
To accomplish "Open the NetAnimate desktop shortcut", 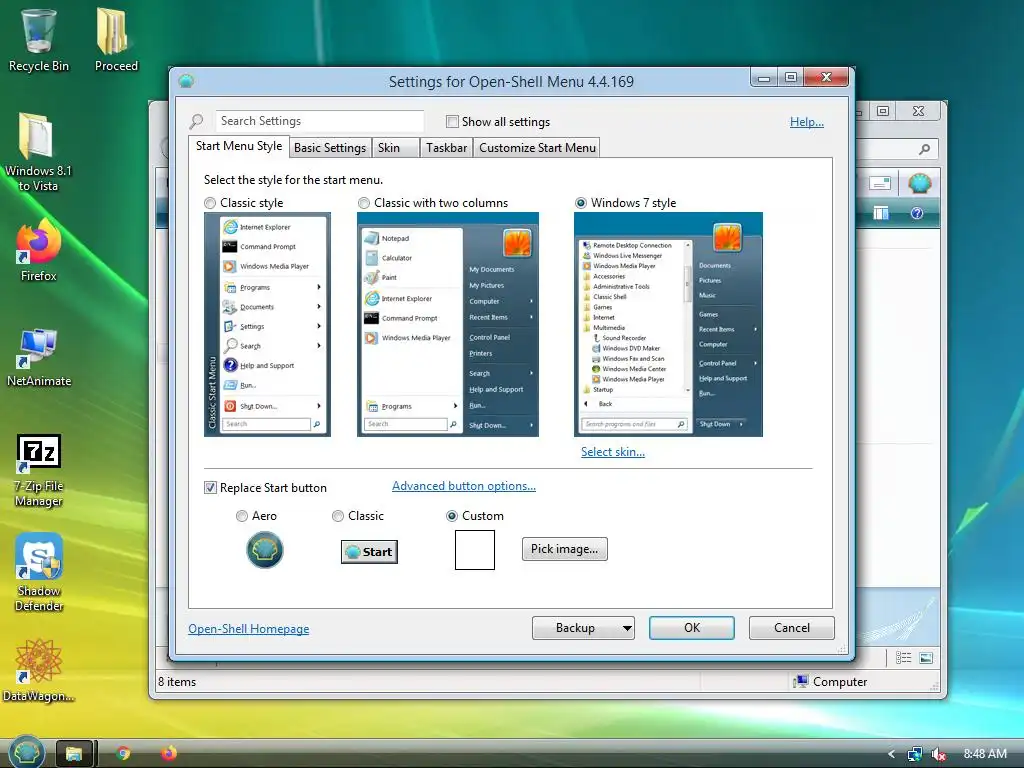I will pos(39,357).
